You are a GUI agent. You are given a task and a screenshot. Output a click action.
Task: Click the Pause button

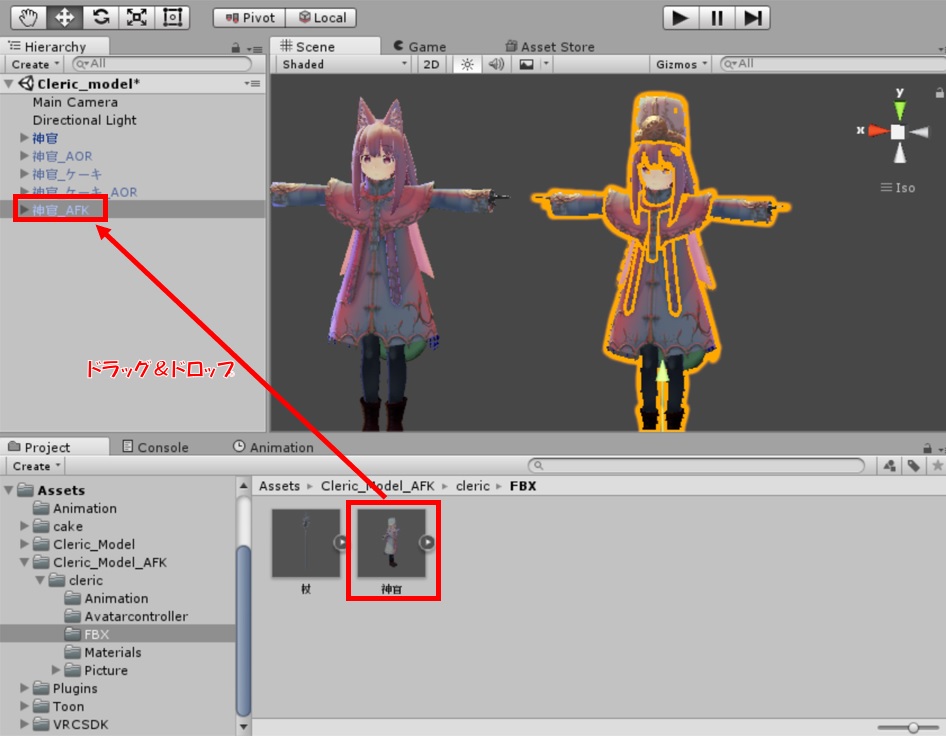click(717, 17)
